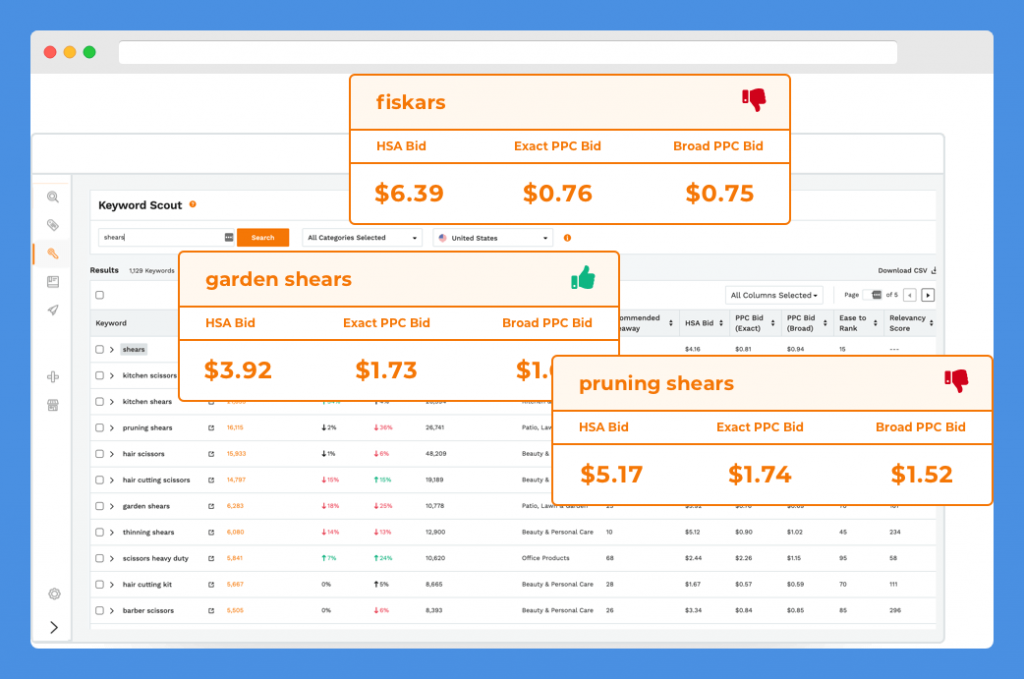Image resolution: width=1024 pixels, height=679 pixels.
Task: Open the All Categories Selected dropdown
Action: (362, 238)
